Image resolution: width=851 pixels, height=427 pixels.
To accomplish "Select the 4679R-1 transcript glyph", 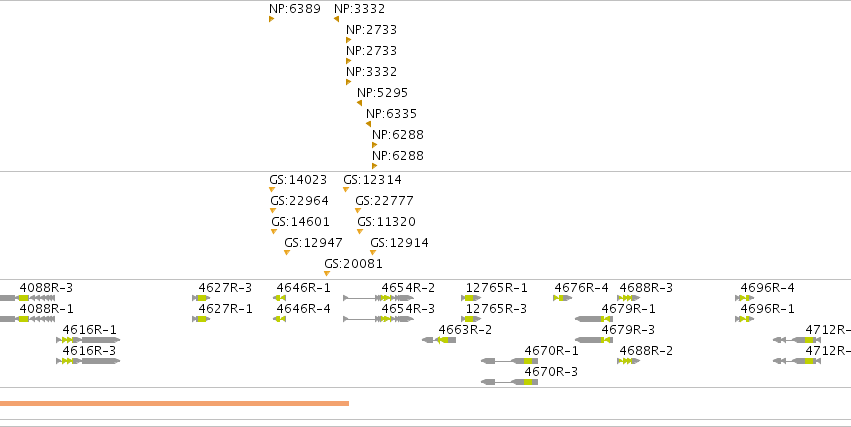I will pyautogui.click(x=594, y=319).
